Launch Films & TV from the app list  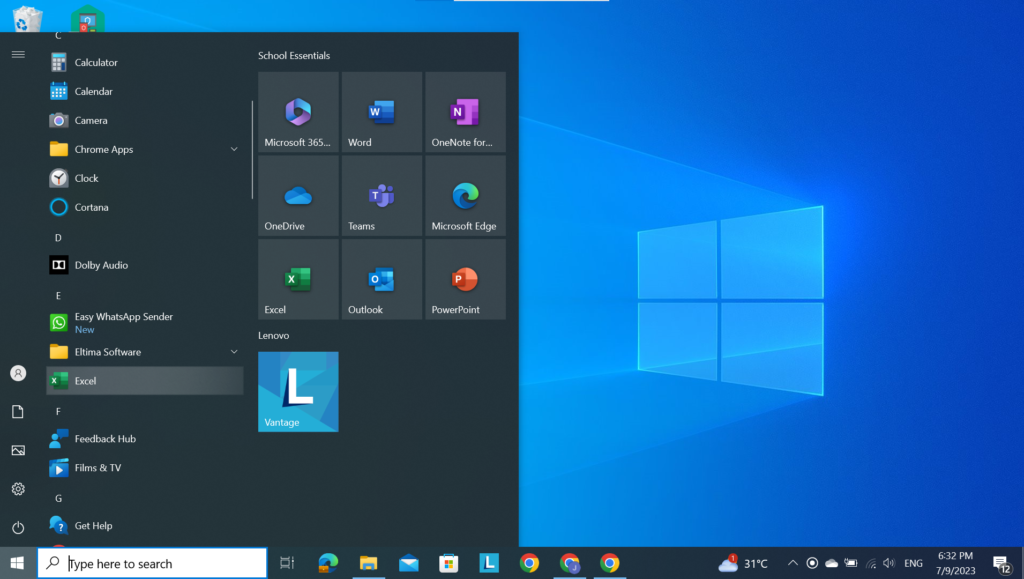pyautogui.click(x=144, y=467)
